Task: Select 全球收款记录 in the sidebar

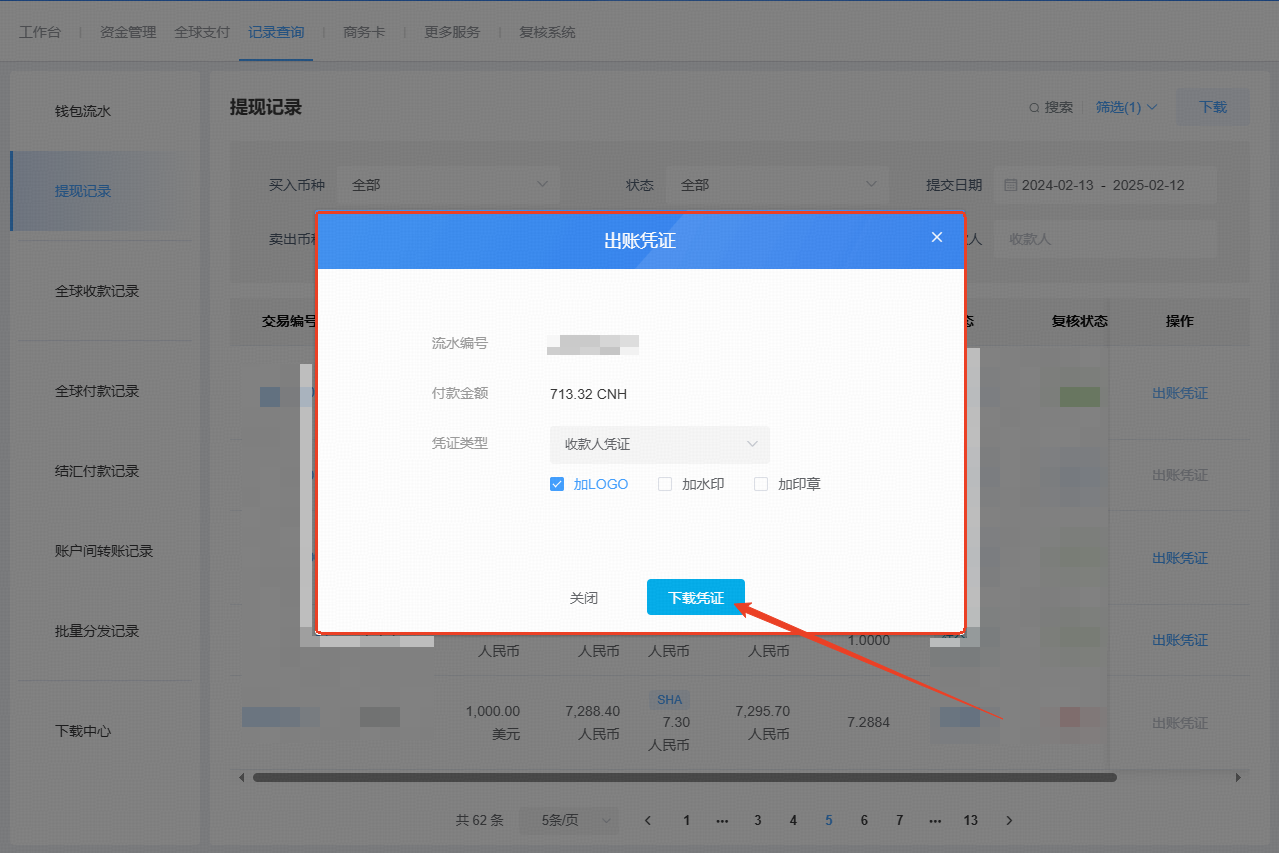Action: (97, 291)
